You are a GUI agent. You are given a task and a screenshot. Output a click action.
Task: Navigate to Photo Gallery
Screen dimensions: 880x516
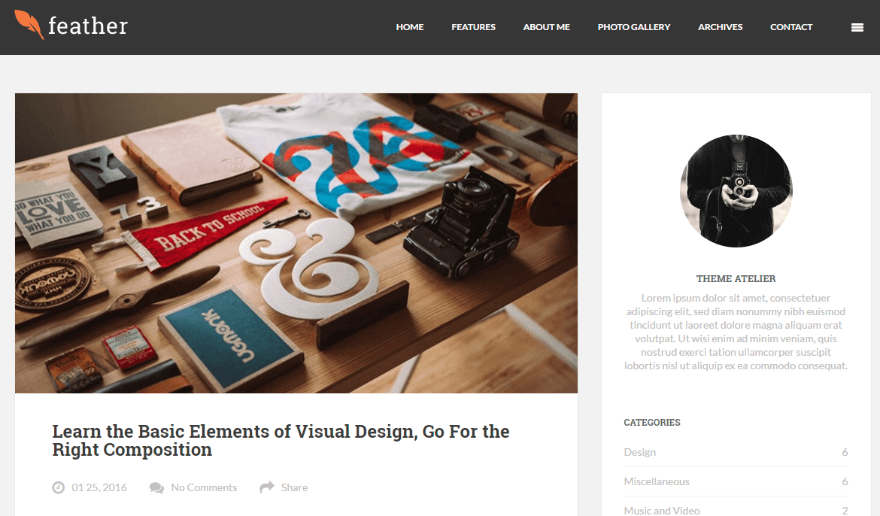tap(634, 27)
